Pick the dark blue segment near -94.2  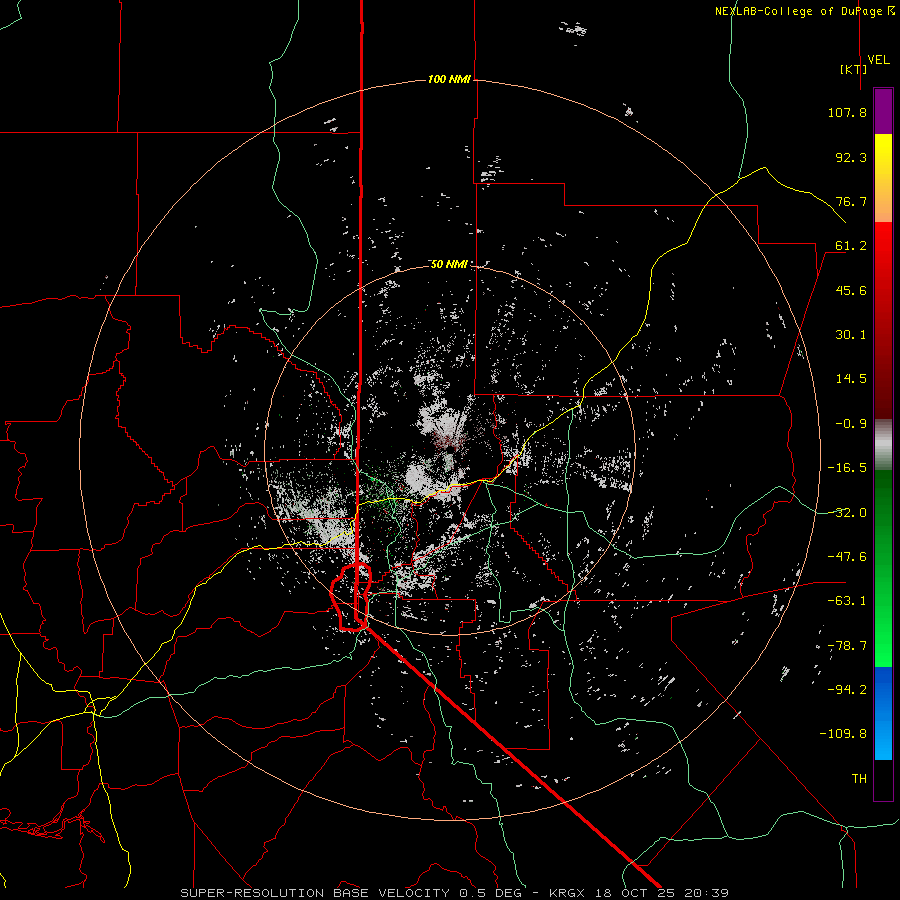(x=883, y=689)
